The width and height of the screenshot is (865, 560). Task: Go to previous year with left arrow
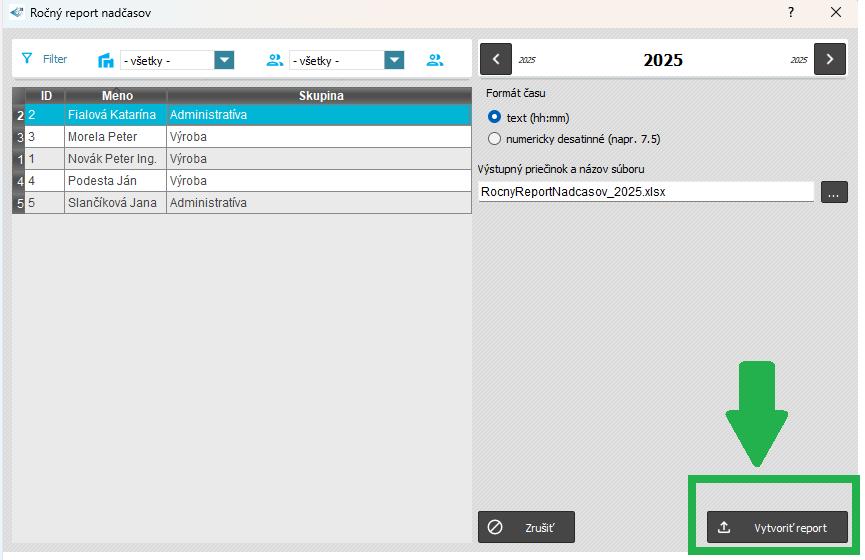[x=496, y=59]
